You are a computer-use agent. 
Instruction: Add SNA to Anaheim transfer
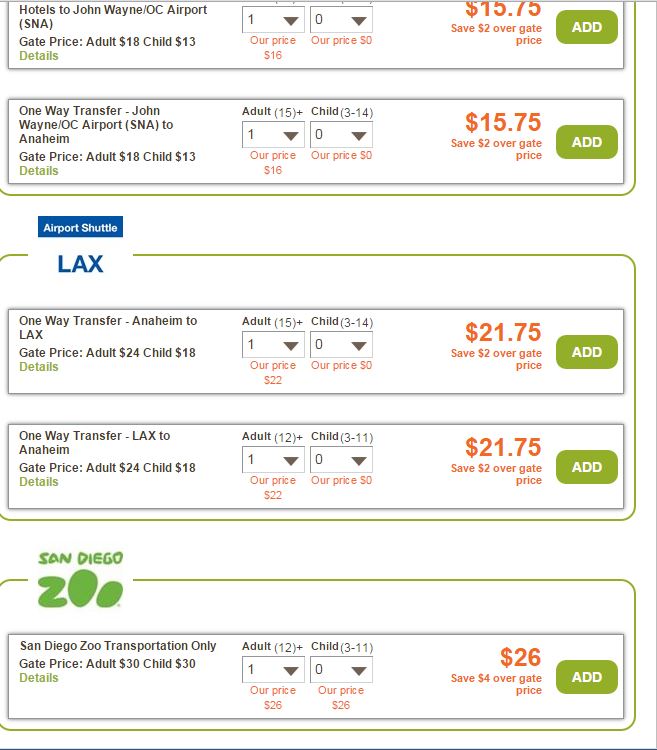point(586,142)
